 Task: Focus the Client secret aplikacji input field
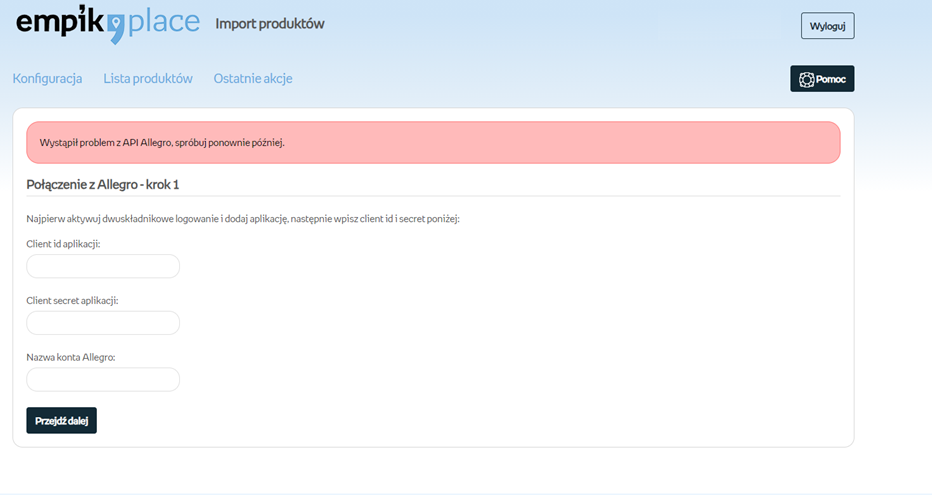[103, 323]
